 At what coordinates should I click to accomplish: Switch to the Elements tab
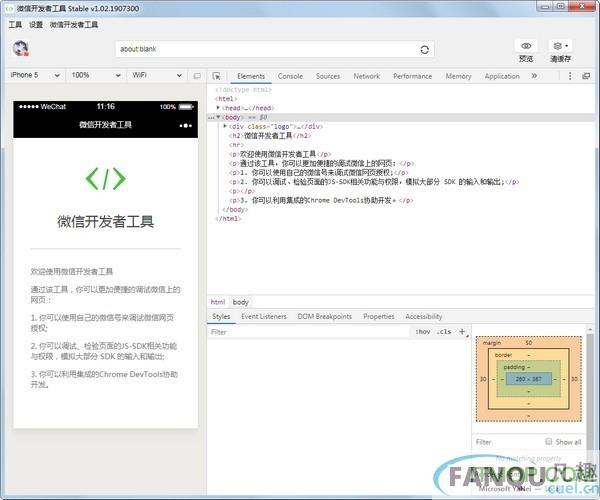pyautogui.click(x=251, y=76)
